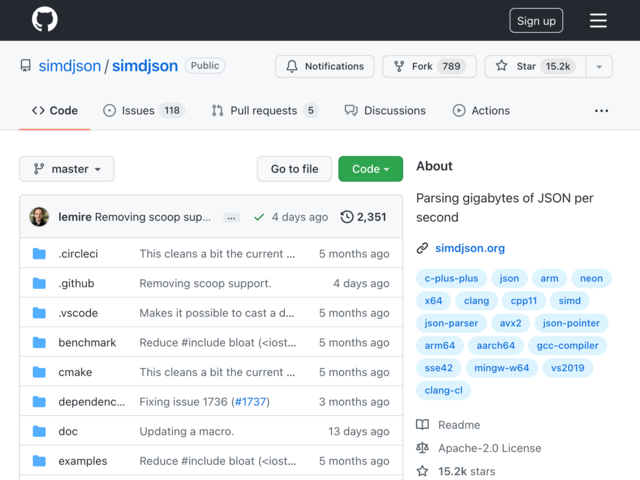Select the Code tab

(55, 111)
